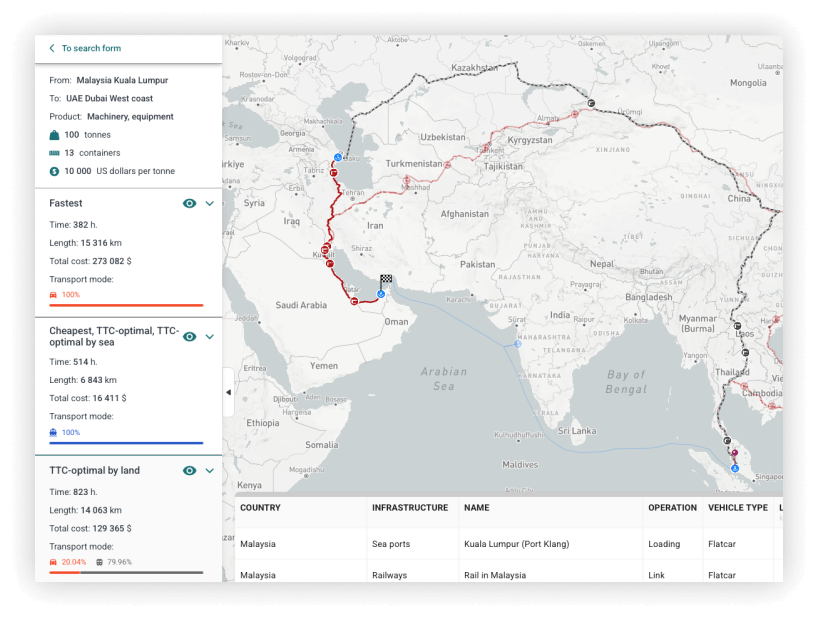
Task: Click the checkered destination flag marker on the map
Action: point(388,276)
